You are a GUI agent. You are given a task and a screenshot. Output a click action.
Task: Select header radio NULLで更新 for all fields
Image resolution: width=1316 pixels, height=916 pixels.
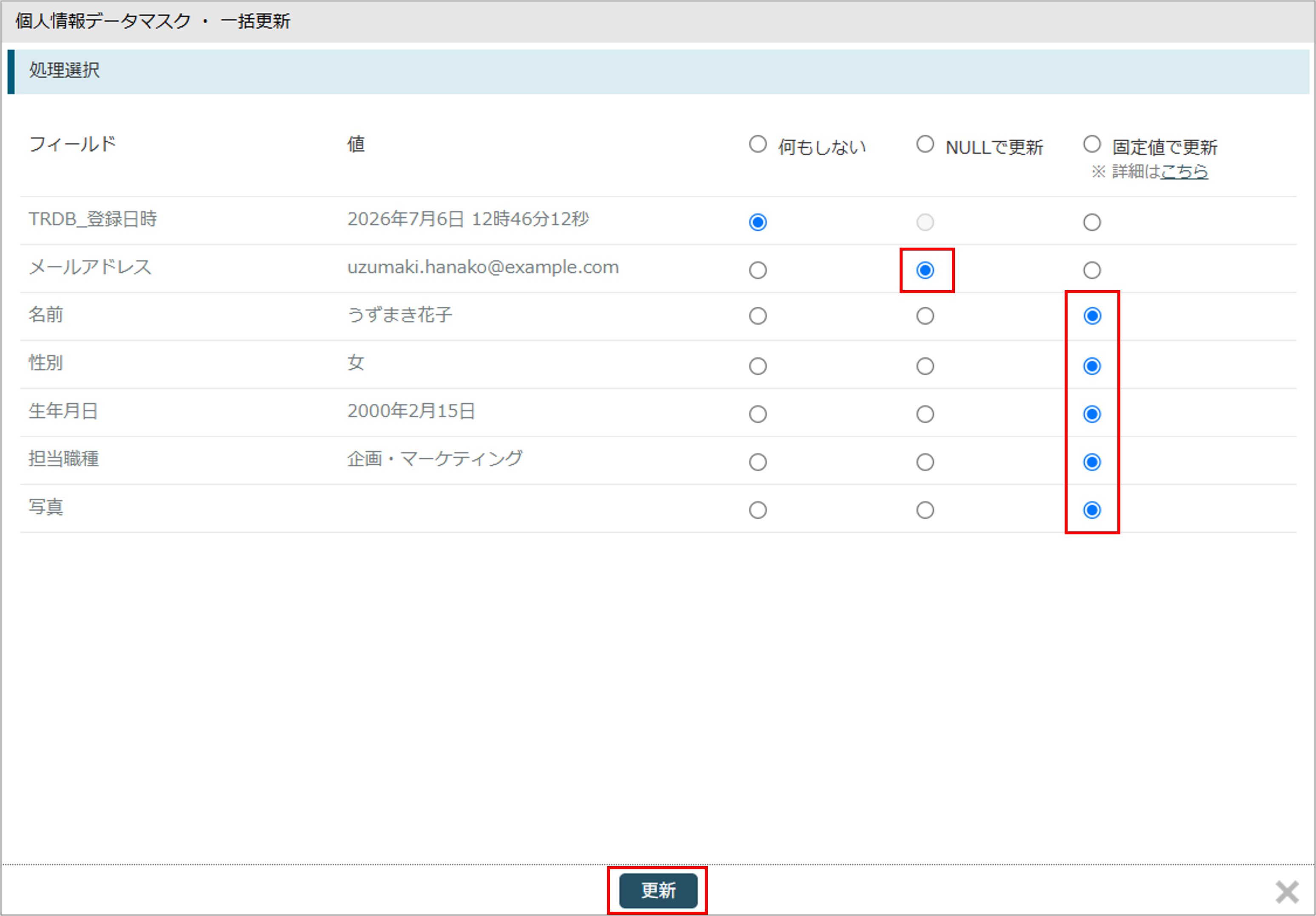pos(925,144)
